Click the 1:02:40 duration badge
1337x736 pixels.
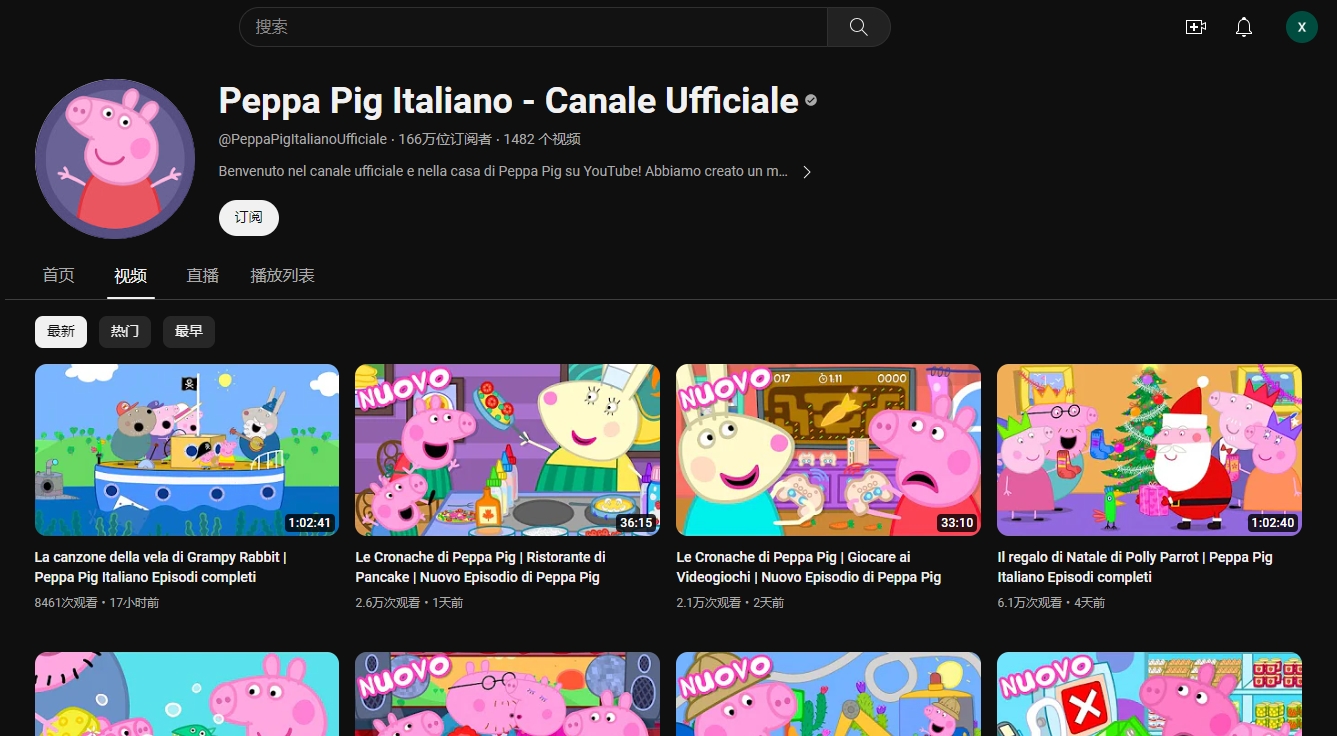(x=1272, y=522)
